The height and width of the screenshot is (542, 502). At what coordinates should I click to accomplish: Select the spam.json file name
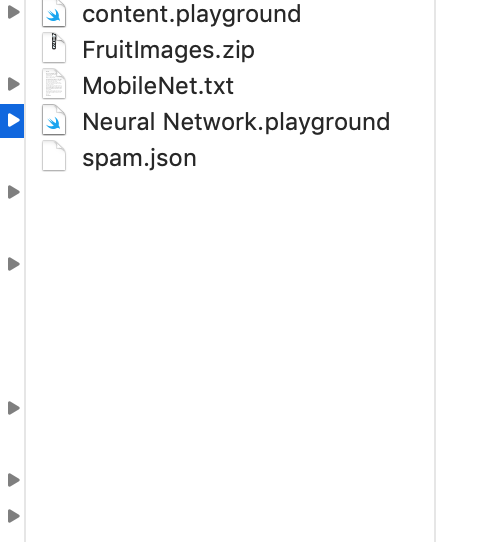point(139,158)
